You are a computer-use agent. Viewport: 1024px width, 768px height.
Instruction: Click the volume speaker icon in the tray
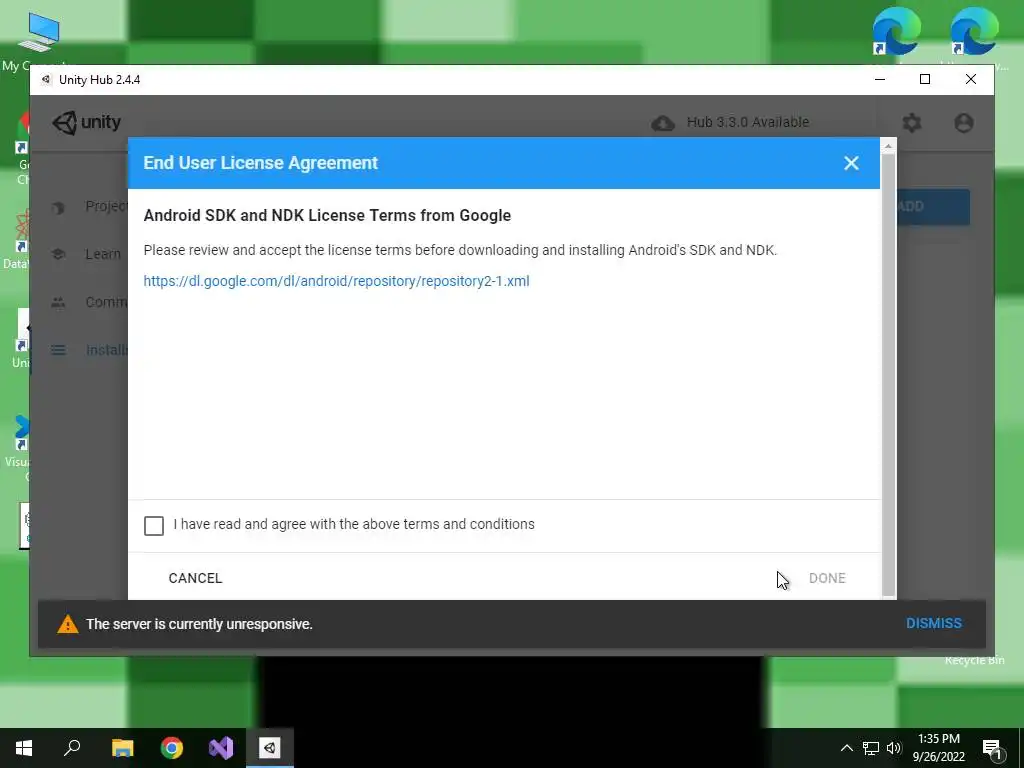pos(894,748)
